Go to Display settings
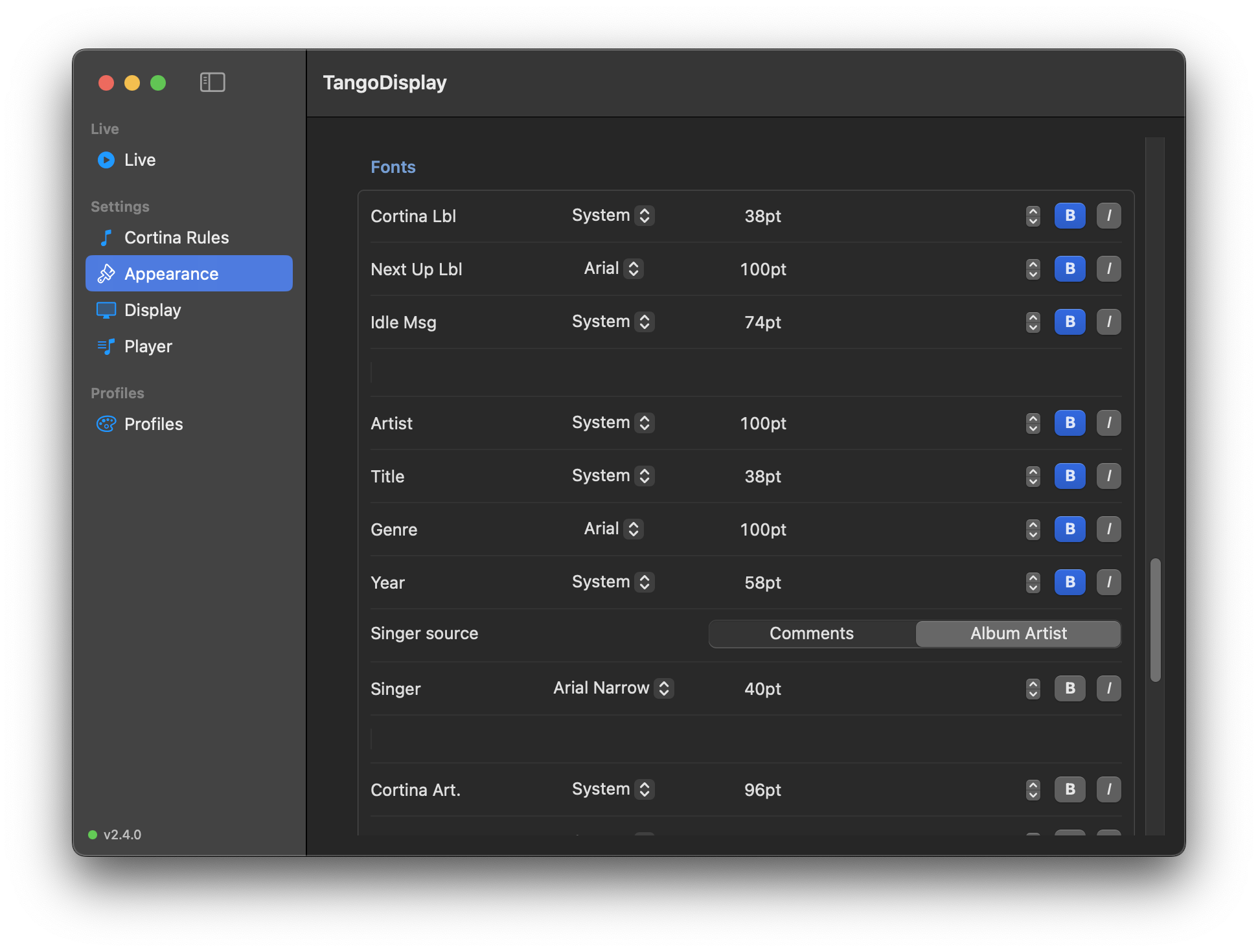 [189, 310]
